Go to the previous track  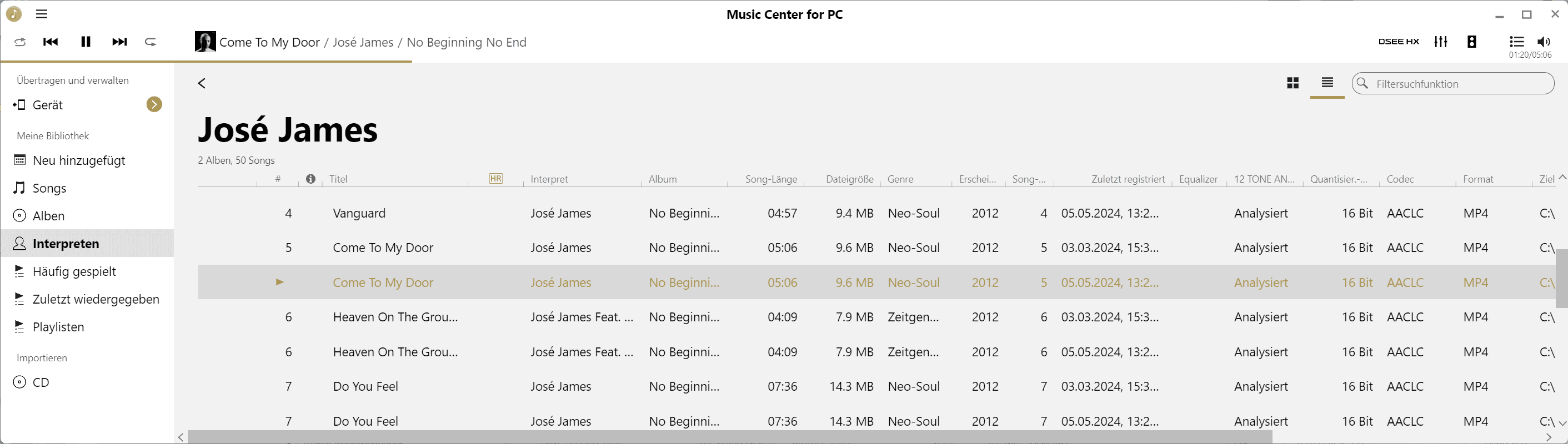pyautogui.click(x=51, y=42)
